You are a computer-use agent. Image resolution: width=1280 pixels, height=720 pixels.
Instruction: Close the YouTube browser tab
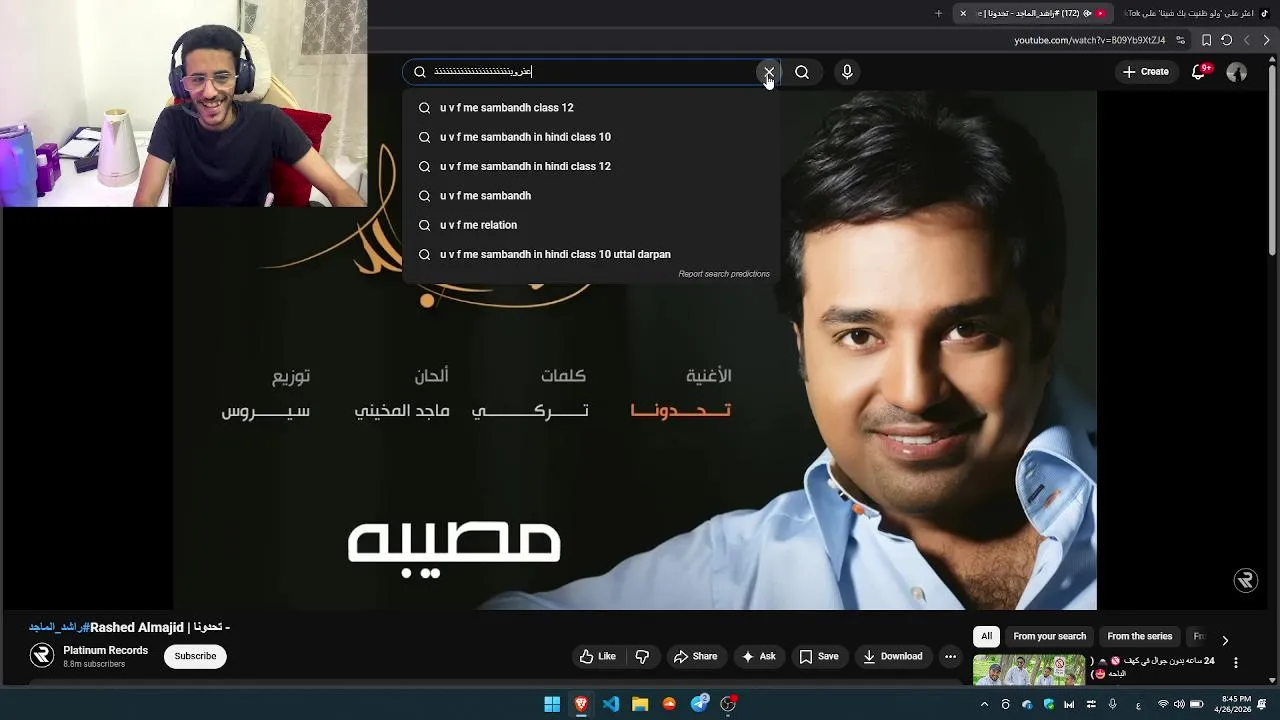click(x=963, y=13)
